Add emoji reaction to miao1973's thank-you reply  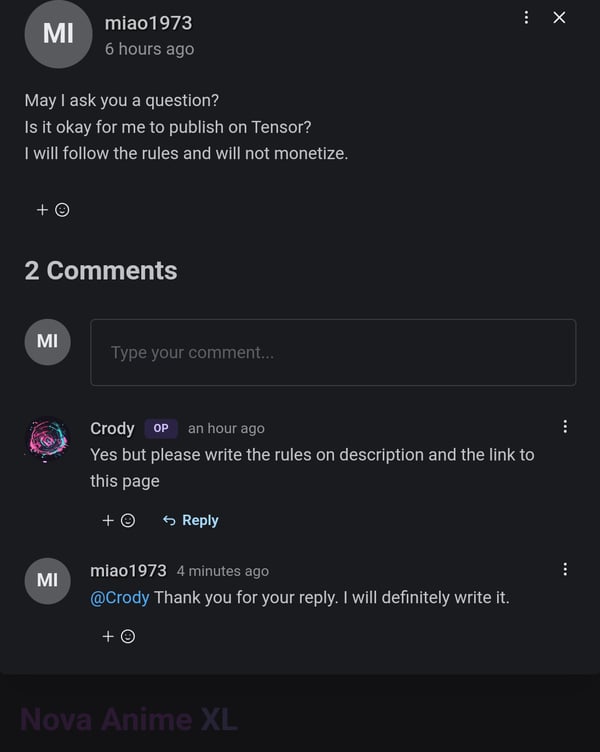click(x=118, y=636)
